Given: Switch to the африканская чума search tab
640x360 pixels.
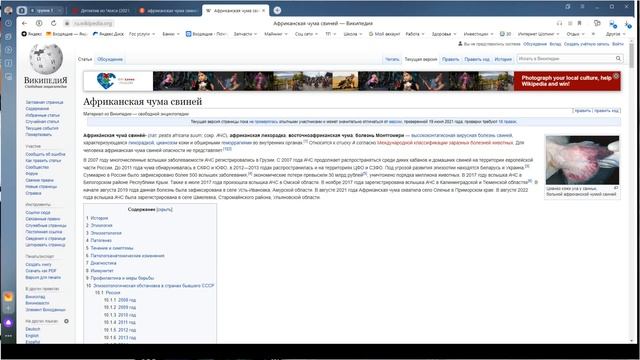Looking at the screenshot, I should click(168, 11).
